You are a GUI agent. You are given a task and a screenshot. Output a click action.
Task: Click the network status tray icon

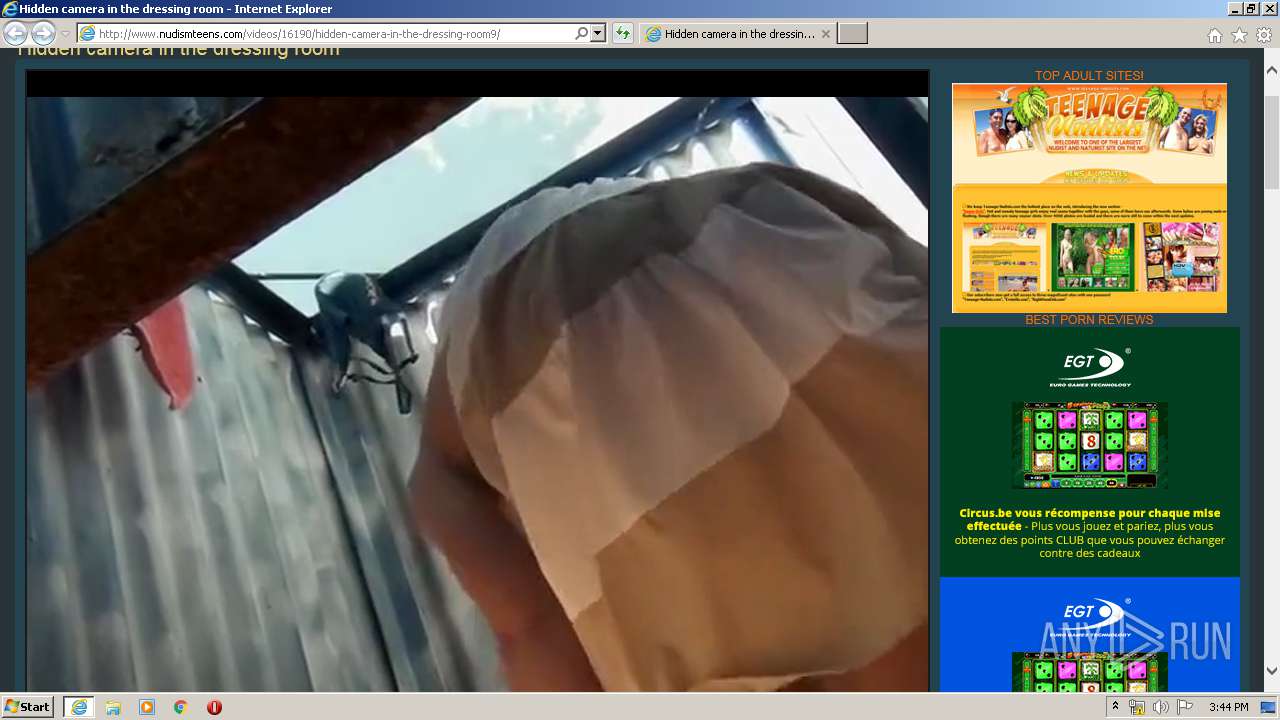click(1137, 707)
